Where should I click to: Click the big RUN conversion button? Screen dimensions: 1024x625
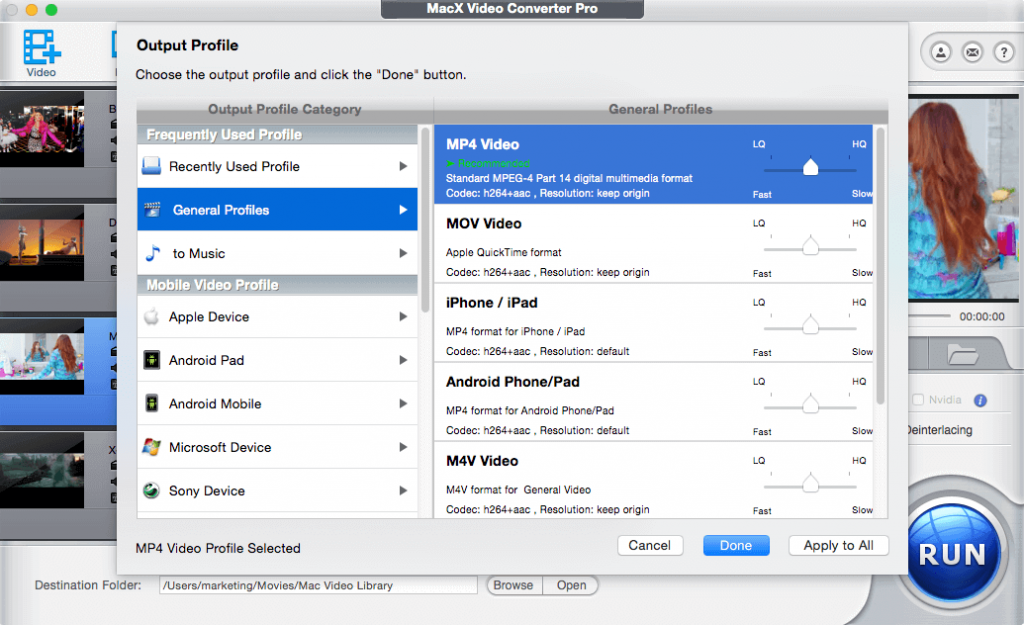(x=952, y=554)
